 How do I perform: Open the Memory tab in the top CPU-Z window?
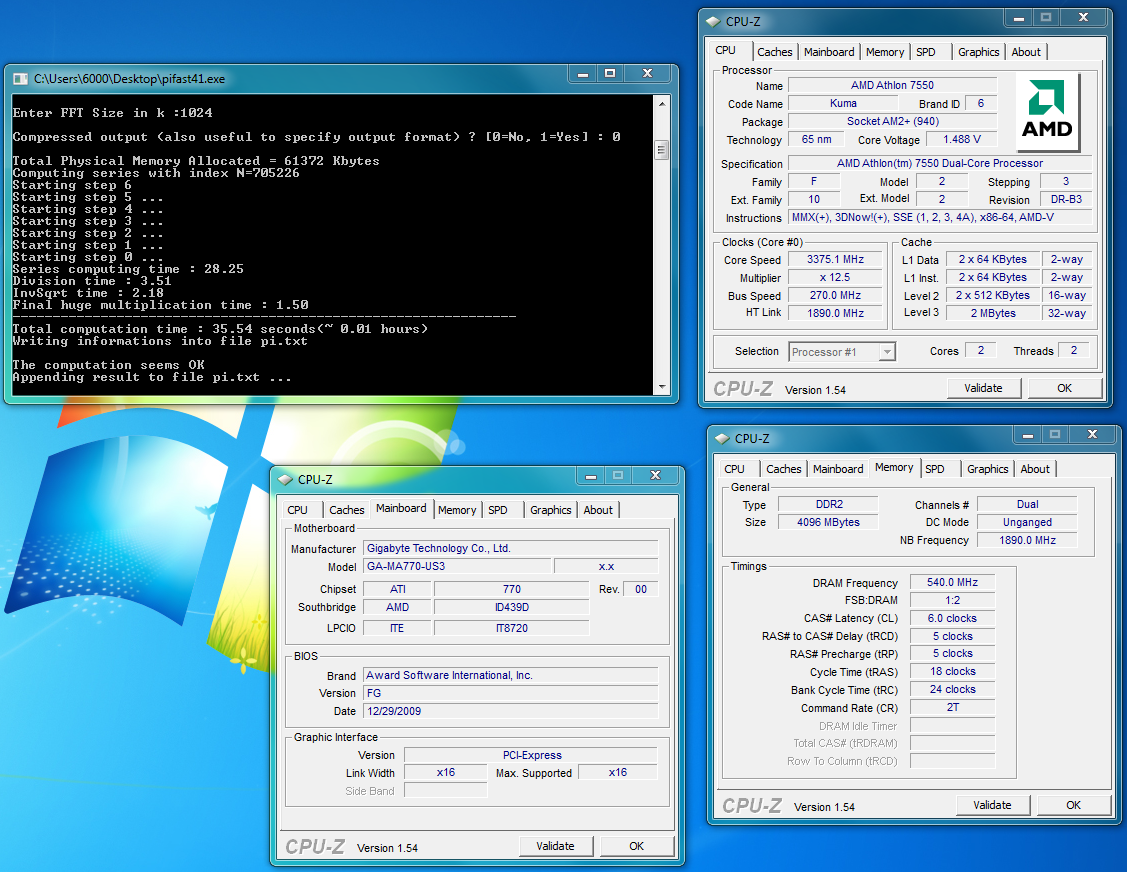pyautogui.click(x=885, y=52)
